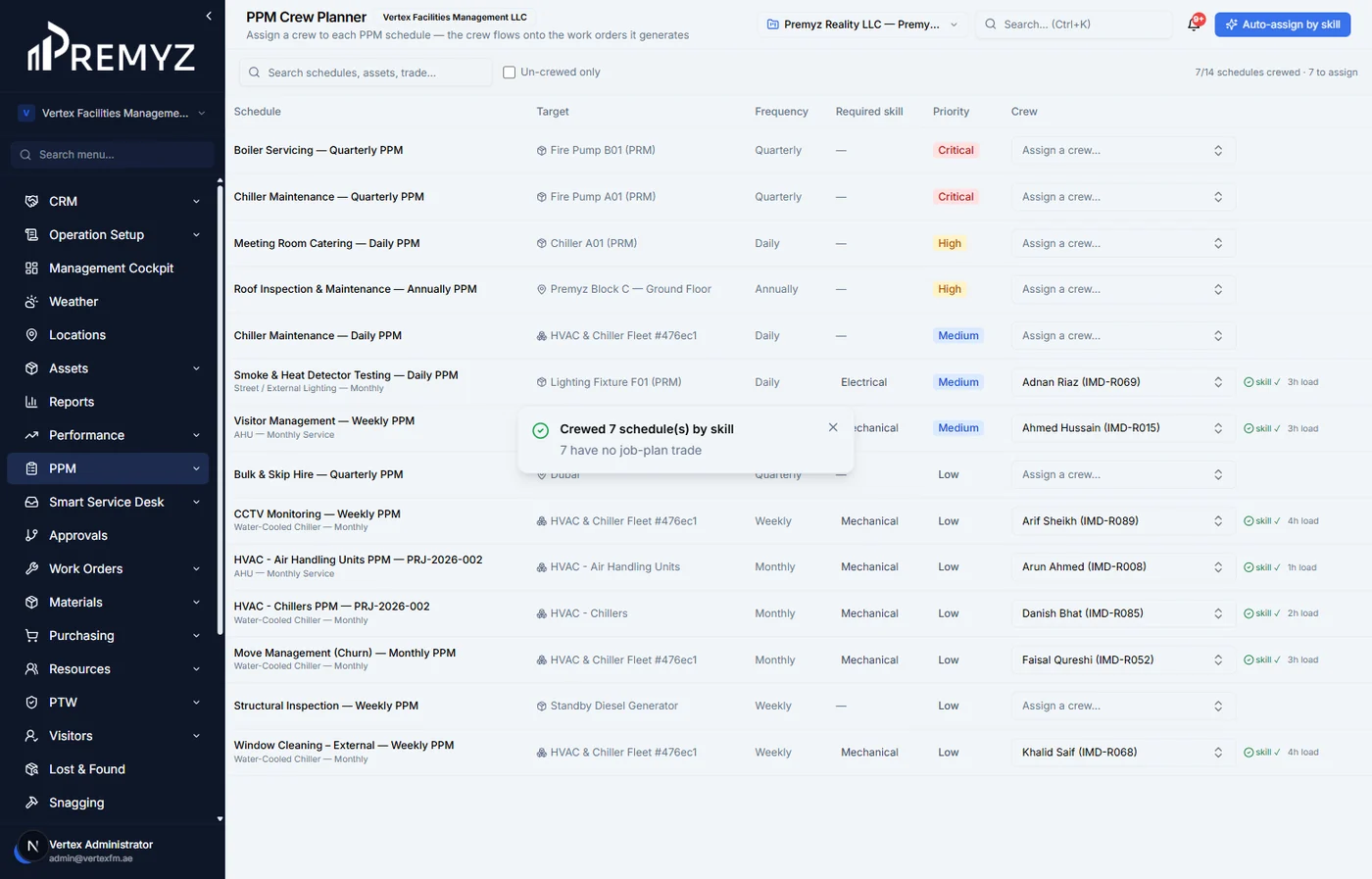1372x879 pixels.
Task: Collapse the sidebar with the arrow icon
Action: point(209,16)
